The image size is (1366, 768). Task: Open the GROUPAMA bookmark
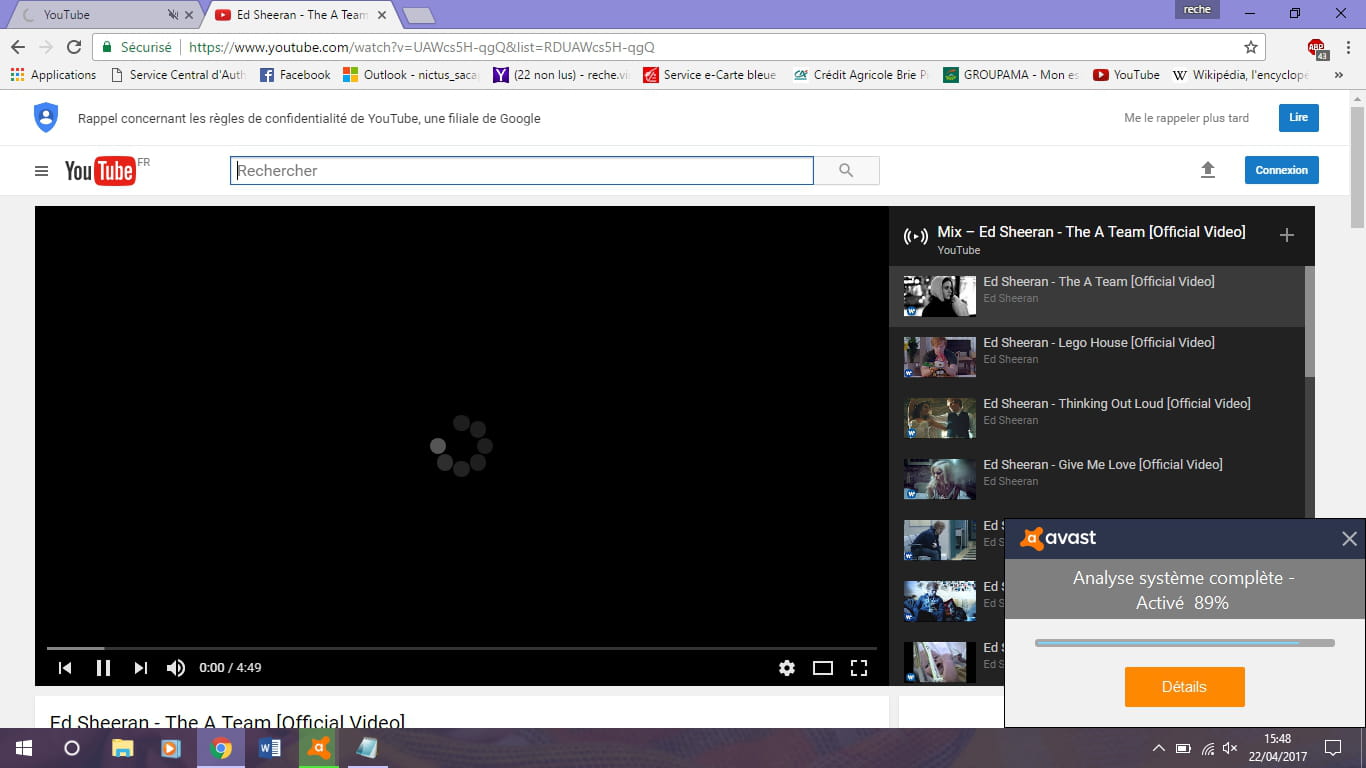1011,75
